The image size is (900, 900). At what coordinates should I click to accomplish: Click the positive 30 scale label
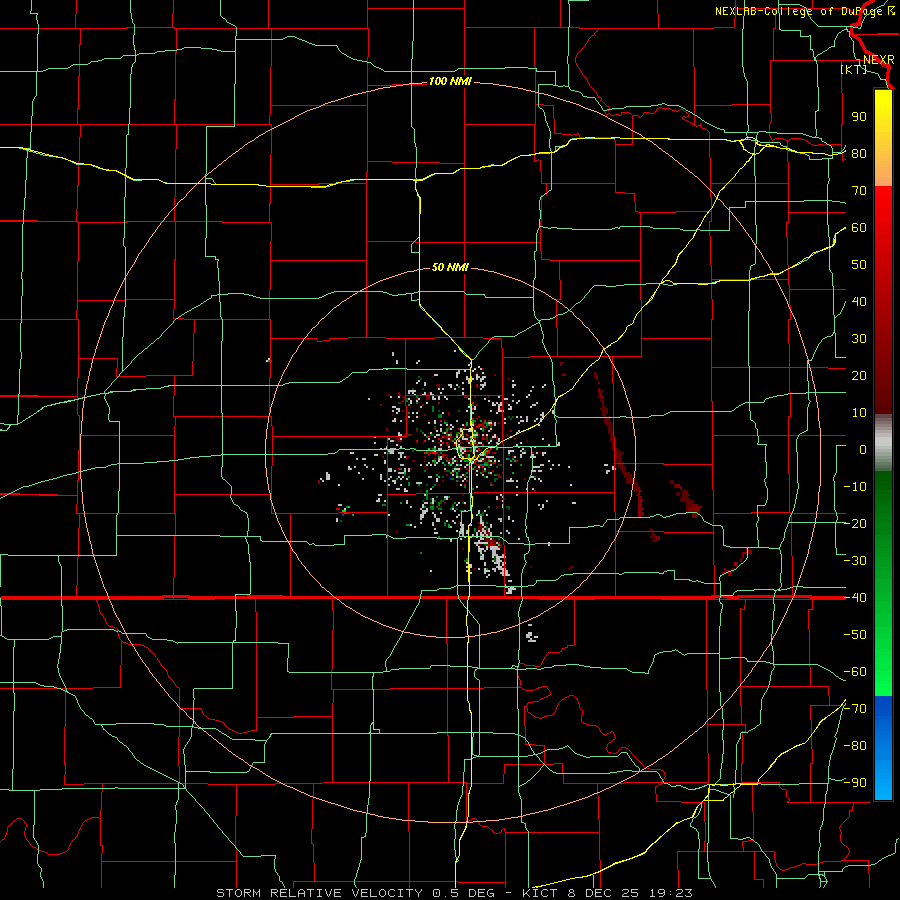pos(859,339)
